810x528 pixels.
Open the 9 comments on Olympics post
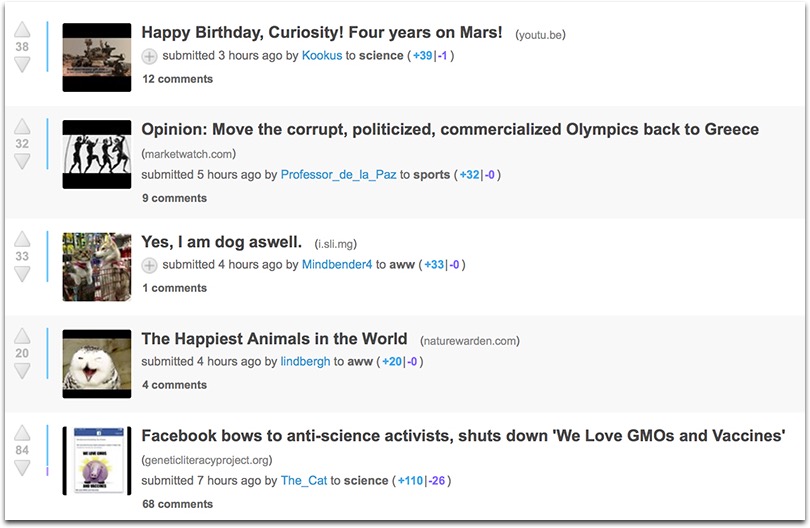(175, 198)
